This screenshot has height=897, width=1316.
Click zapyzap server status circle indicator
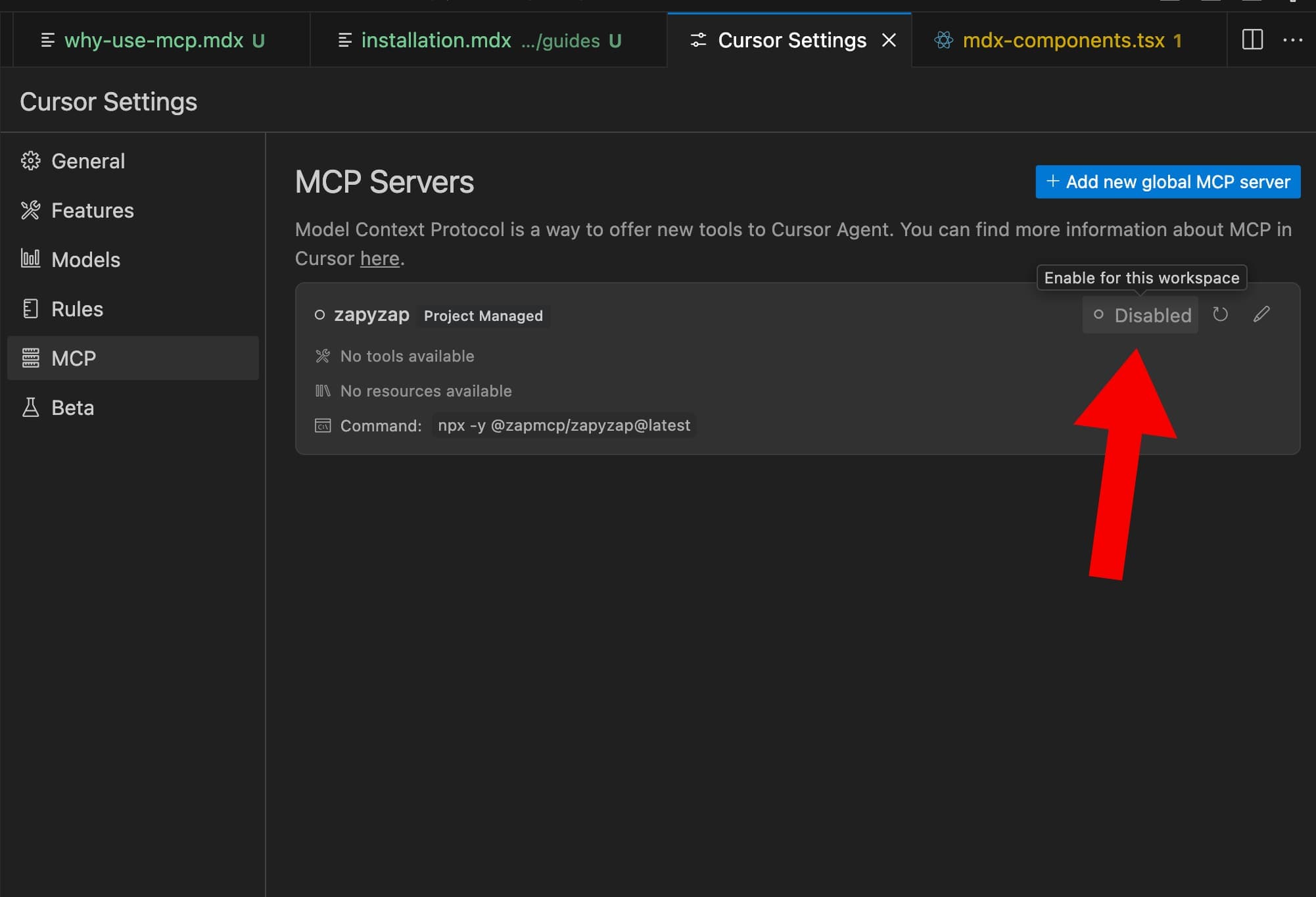[319, 315]
